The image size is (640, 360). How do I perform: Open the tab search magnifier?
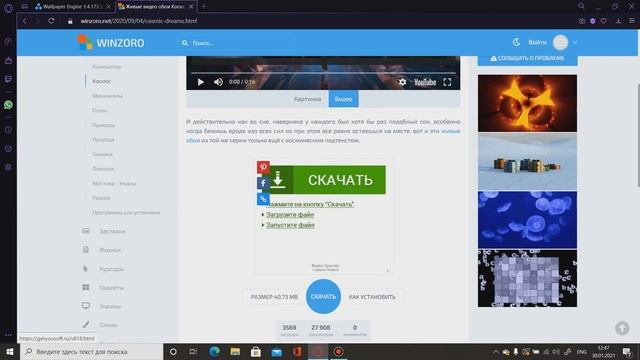pyautogui.click(x=581, y=6)
